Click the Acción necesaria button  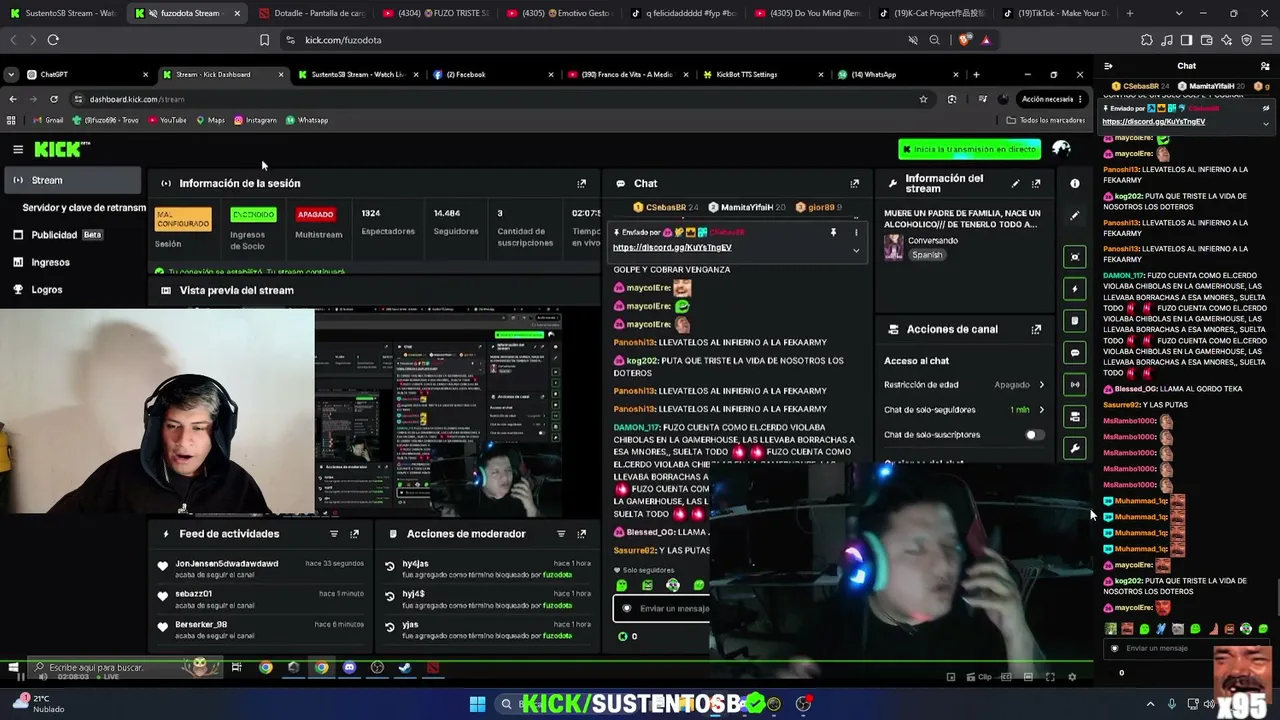(1052, 99)
